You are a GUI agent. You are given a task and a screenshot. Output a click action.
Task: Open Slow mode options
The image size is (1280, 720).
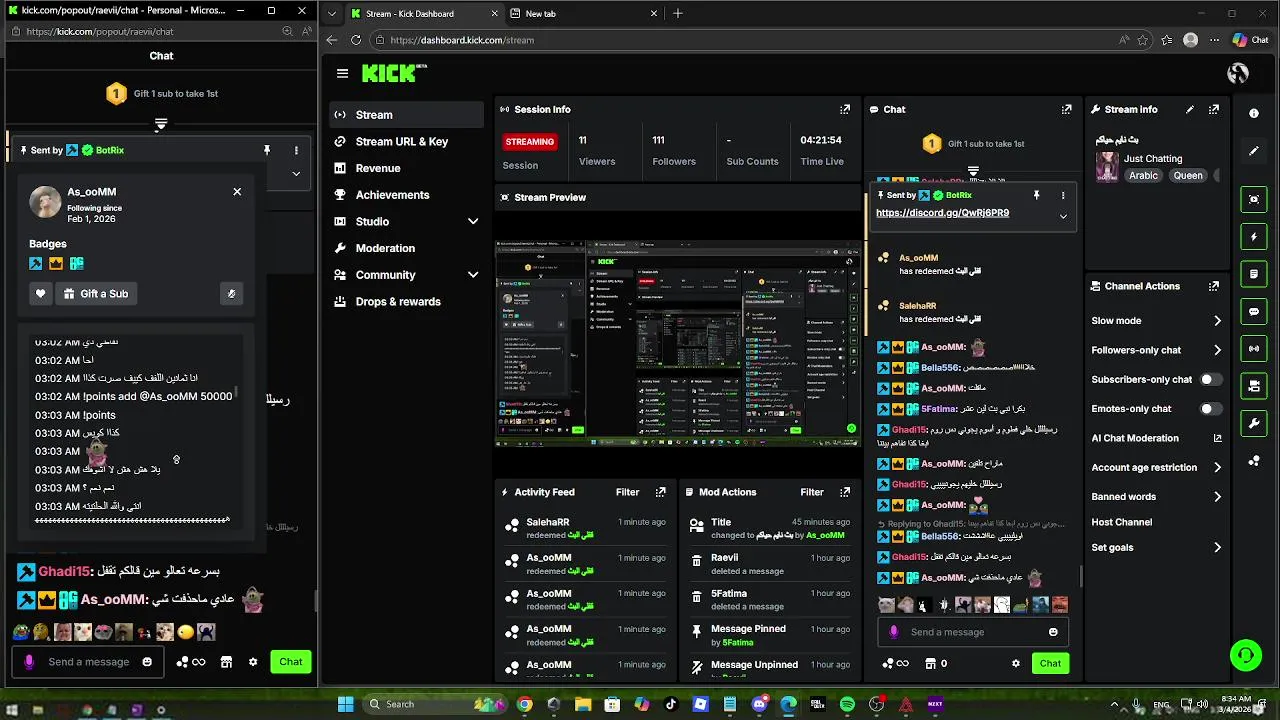[1156, 321]
